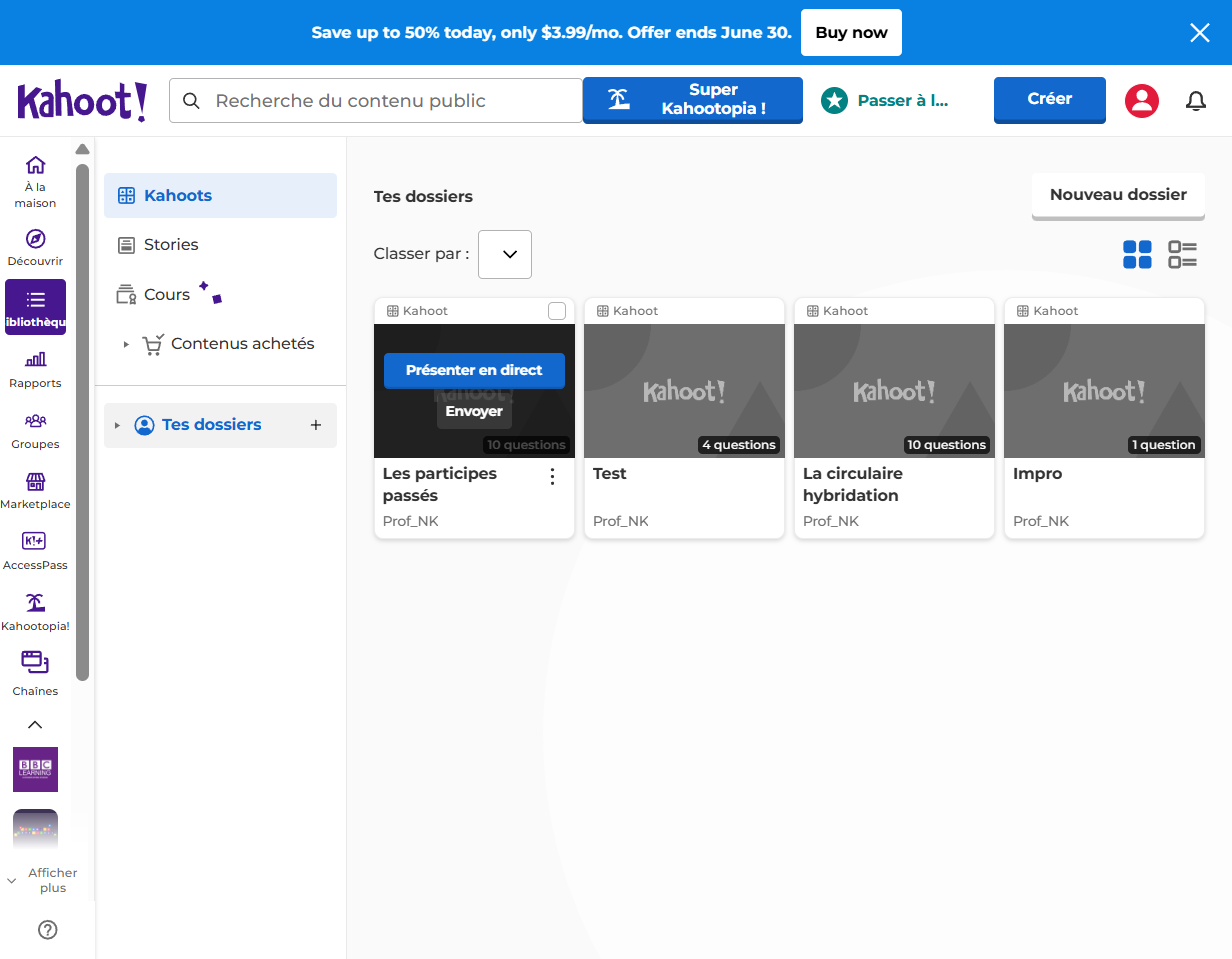
Task: Expand Contenus achetés tree arrow
Action: coord(126,344)
